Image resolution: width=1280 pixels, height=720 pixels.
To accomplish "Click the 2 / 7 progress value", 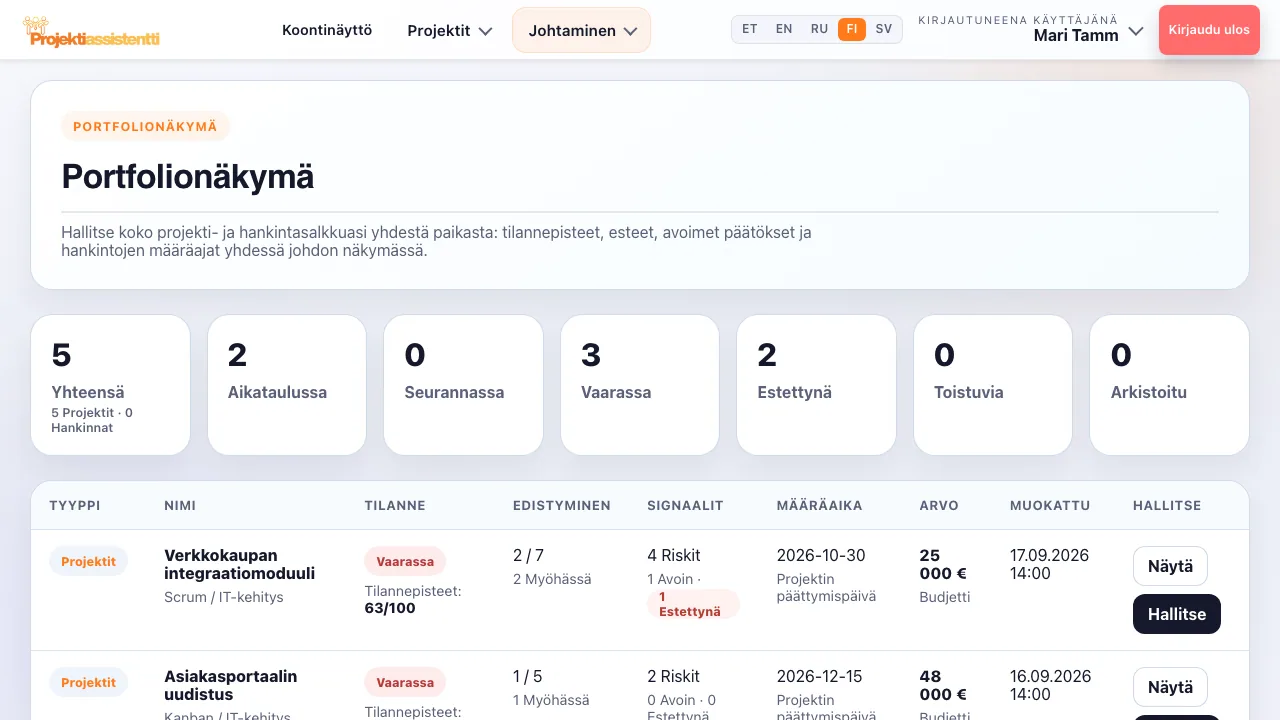I will tap(528, 555).
